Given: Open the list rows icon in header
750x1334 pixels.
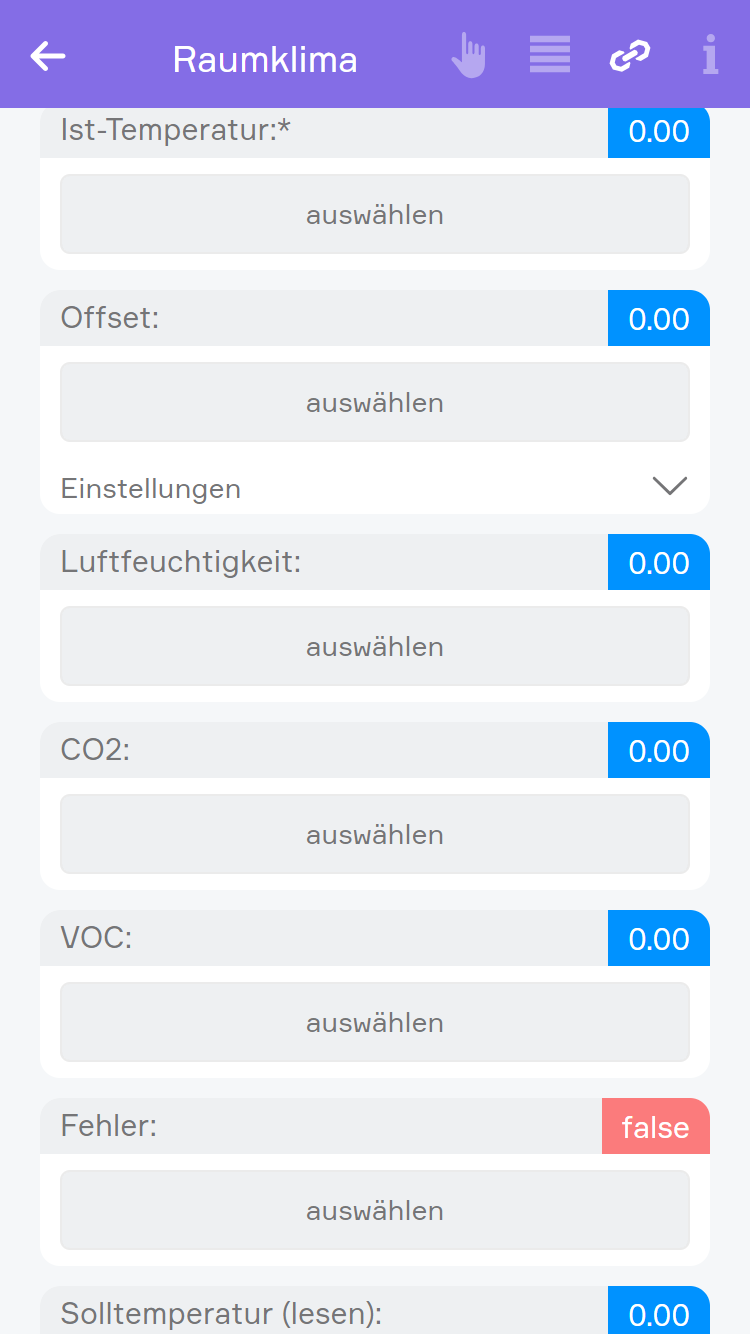Looking at the screenshot, I should (x=550, y=55).
